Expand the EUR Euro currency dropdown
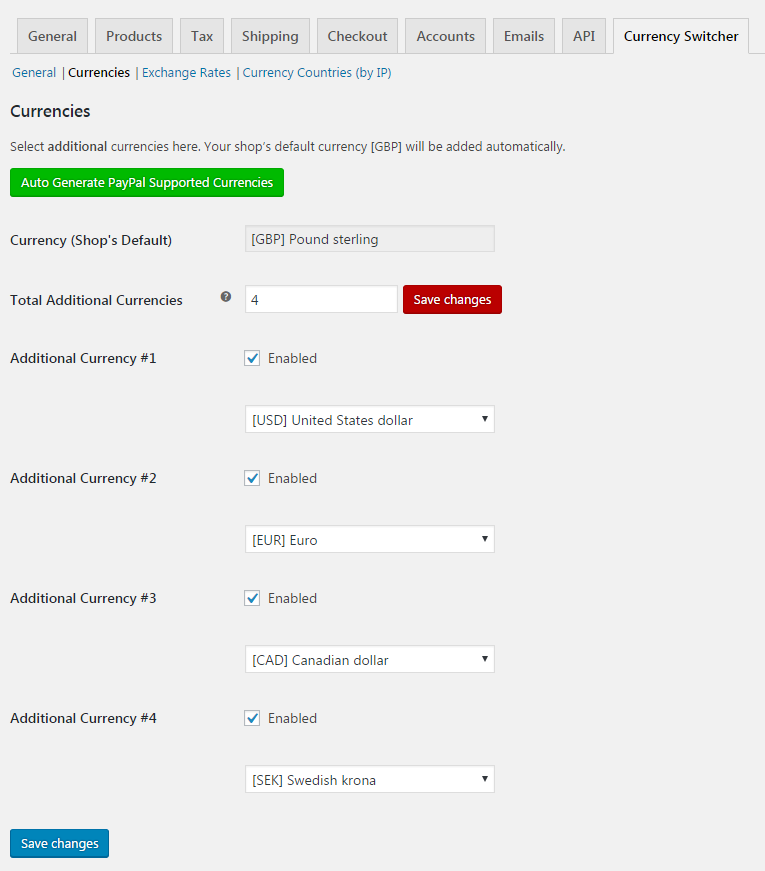The width and height of the screenshot is (765, 871). (x=369, y=539)
